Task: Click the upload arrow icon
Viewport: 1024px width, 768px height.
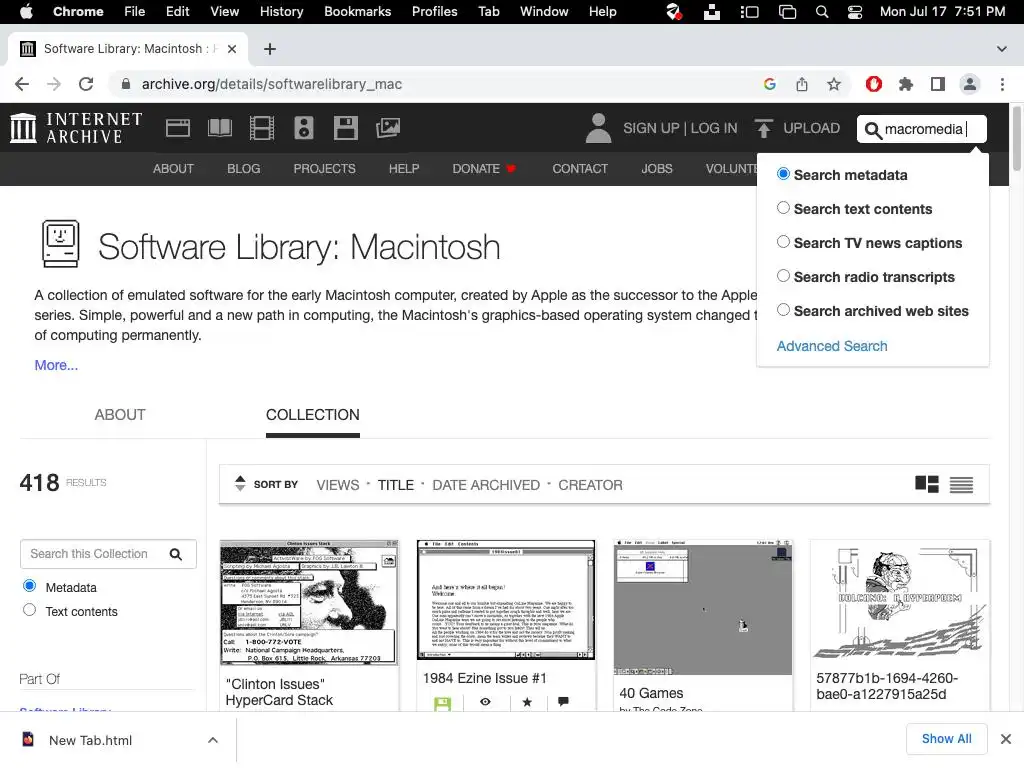Action: [763, 128]
